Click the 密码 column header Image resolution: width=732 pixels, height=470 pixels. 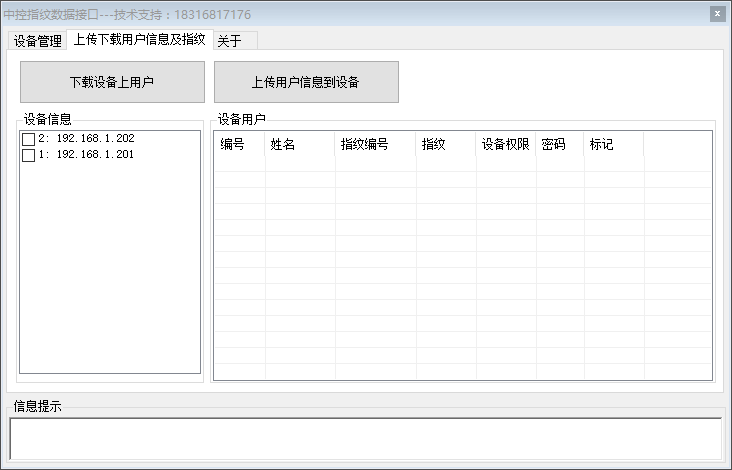point(559,145)
